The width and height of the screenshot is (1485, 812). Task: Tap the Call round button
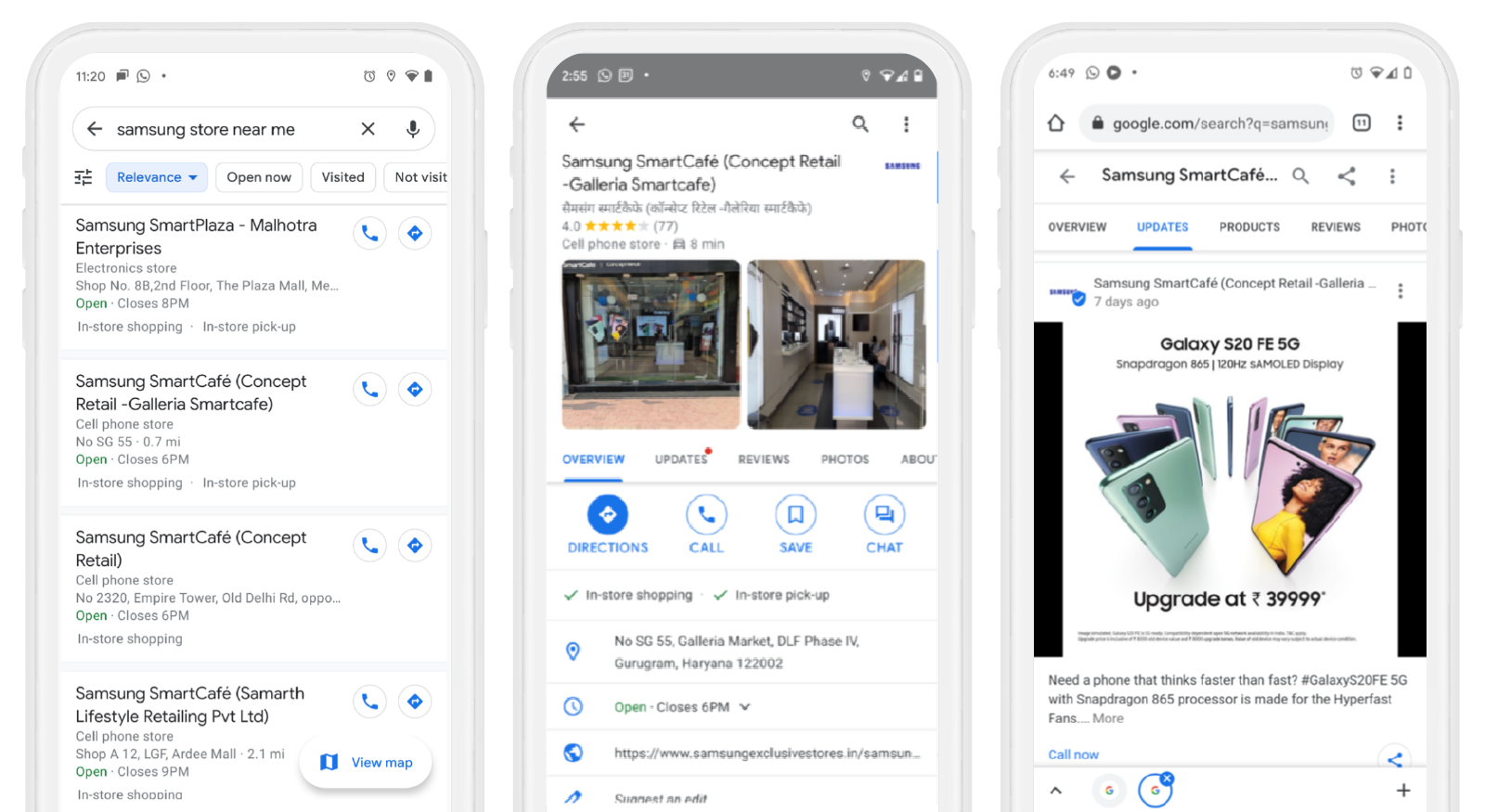[706, 514]
